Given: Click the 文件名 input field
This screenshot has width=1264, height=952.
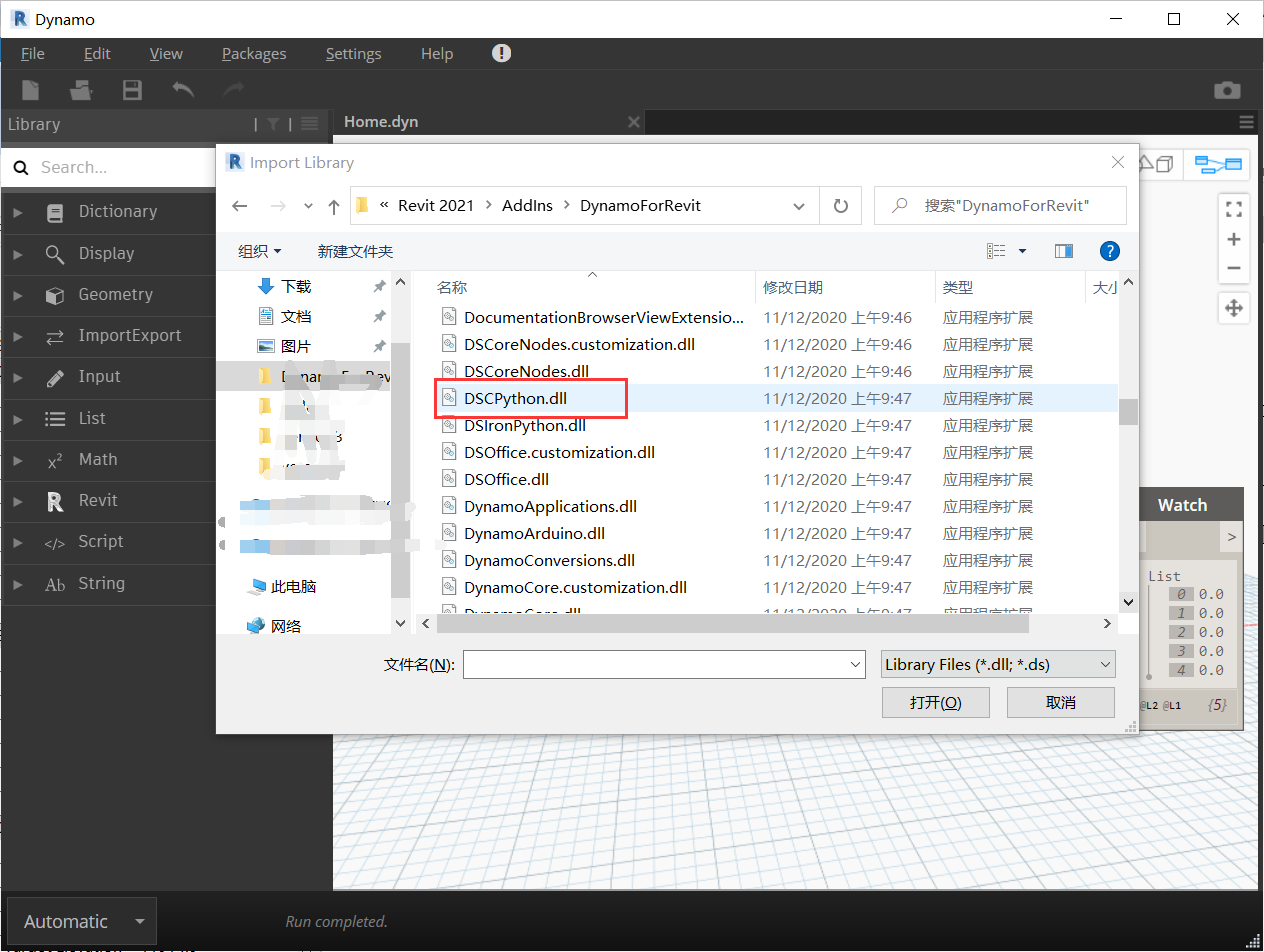Looking at the screenshot, I should tap(660, 663).
